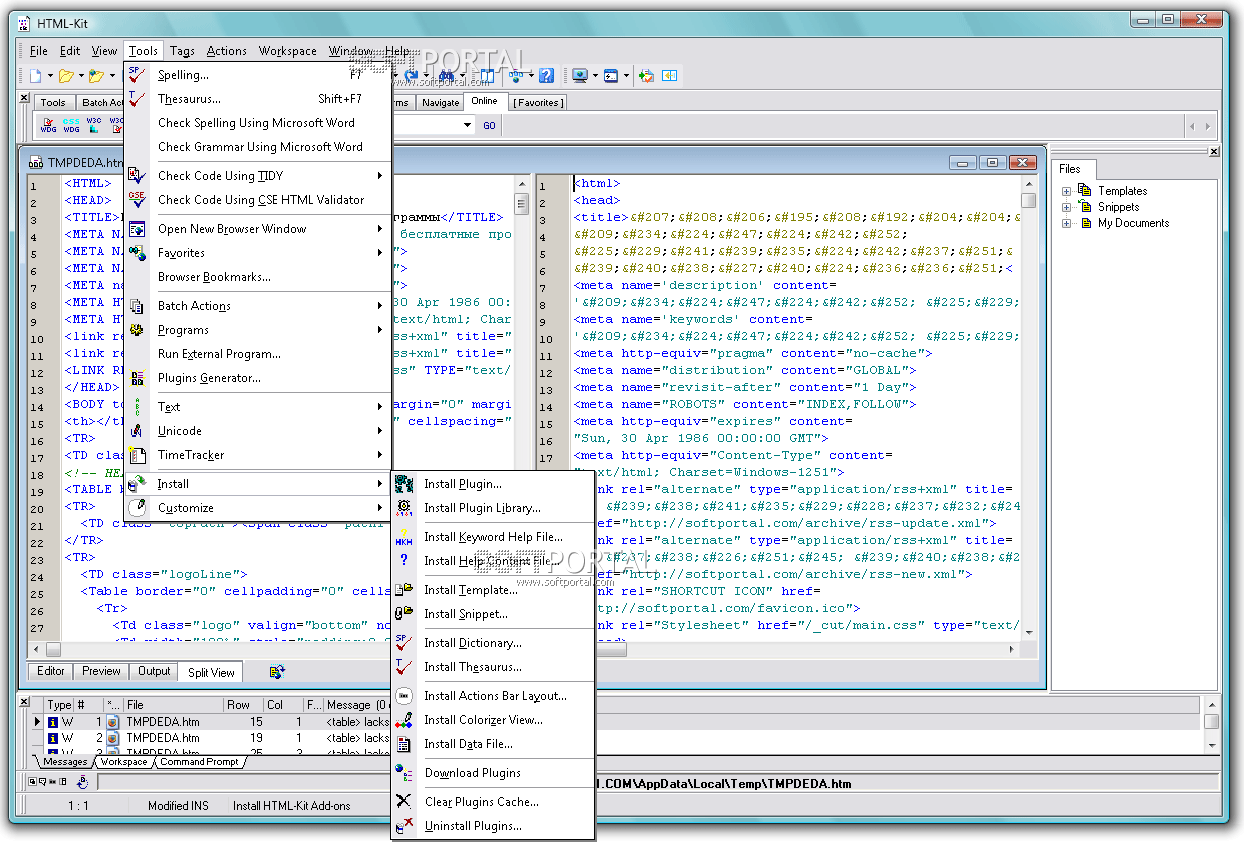The width and height of the screenshot is (1244, 845).
Task: Expand the Templates tree node
Action: (x=1067, y=191)
